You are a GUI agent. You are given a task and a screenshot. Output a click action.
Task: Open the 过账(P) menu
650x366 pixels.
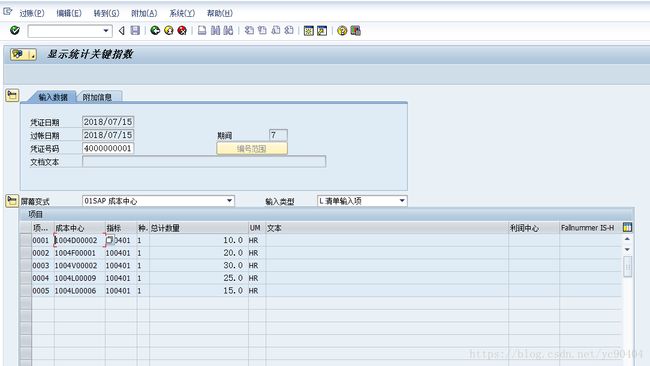pyautogui.click(x=32, y=13)
